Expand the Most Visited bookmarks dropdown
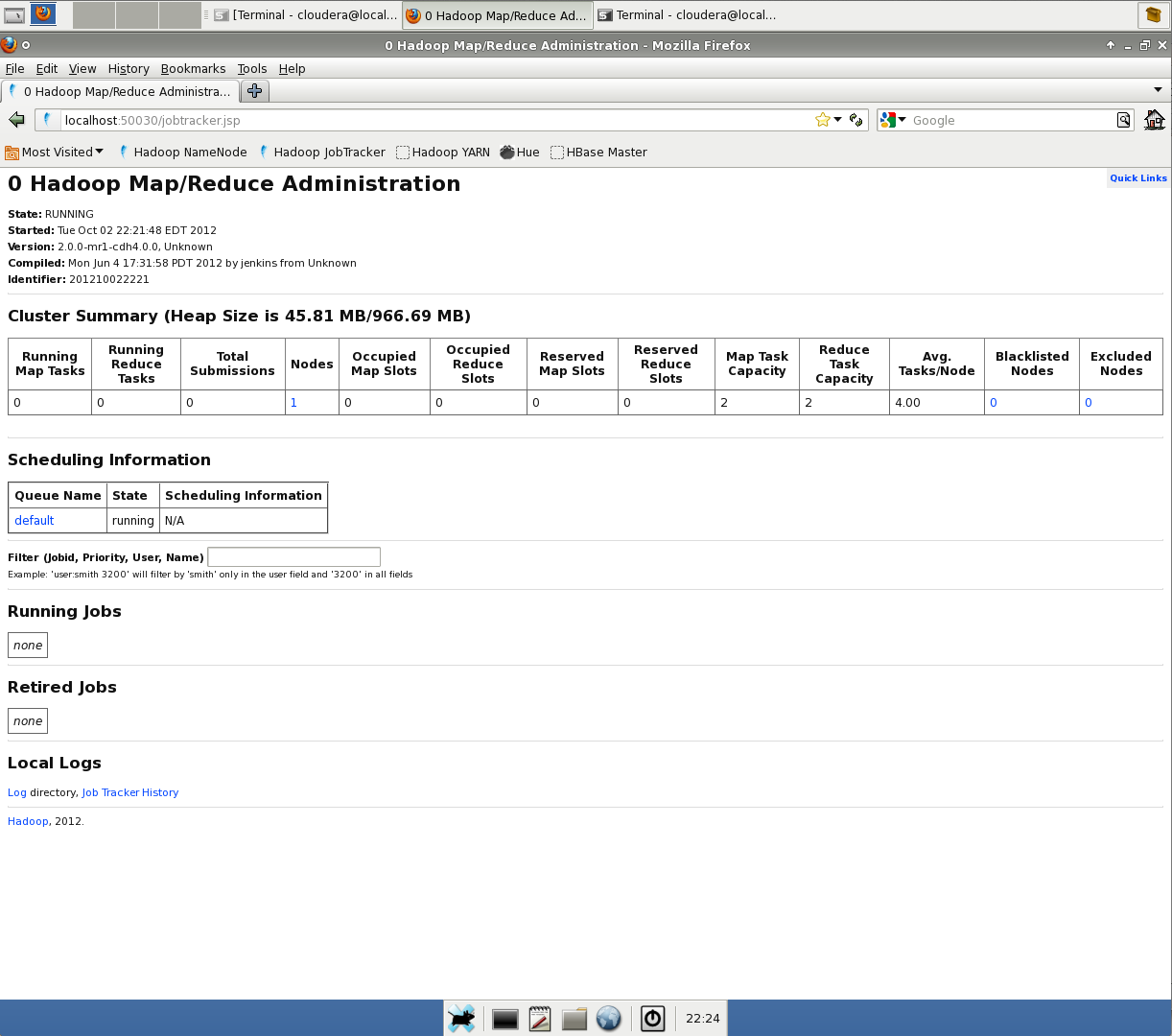 click(55, 152)
